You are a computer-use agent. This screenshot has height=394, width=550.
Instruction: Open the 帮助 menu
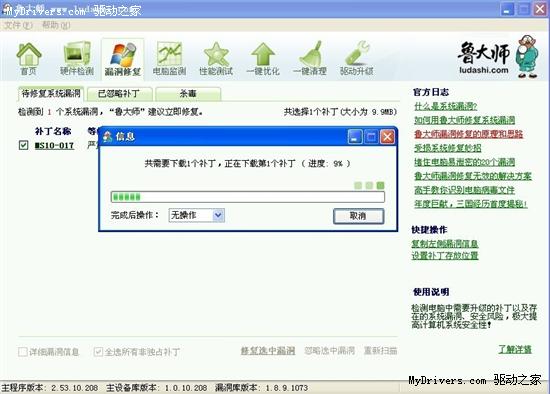tap(56, 25)
